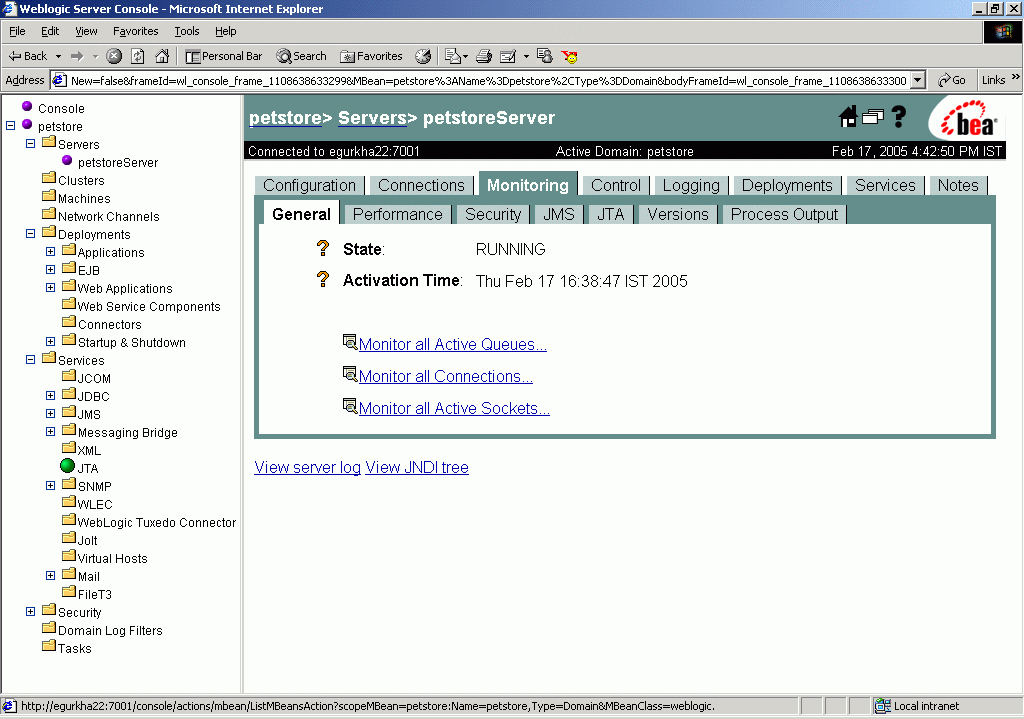Collapse the Deployments tree node
Viewport: 1024px width, 719px height.
(30, 233)
